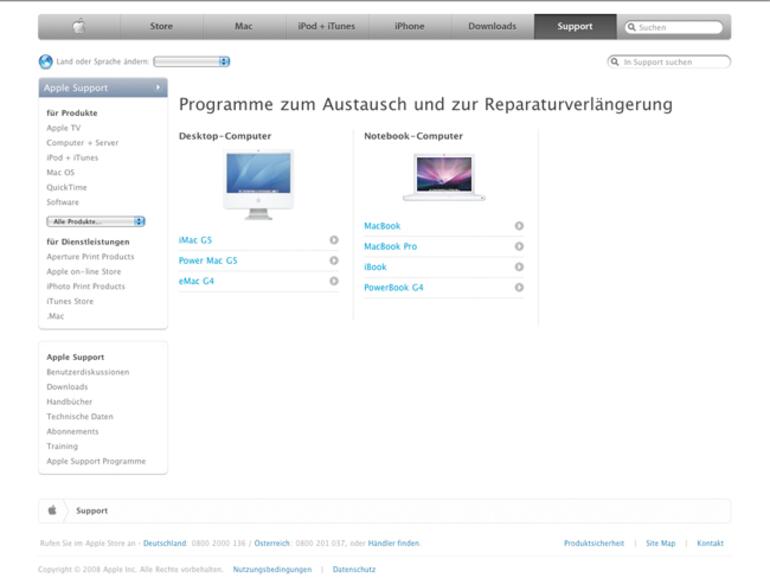This screenshot has width=770, height=578.
Task: Open QuickTime in the sidebar
Action: tap(66, 187)
